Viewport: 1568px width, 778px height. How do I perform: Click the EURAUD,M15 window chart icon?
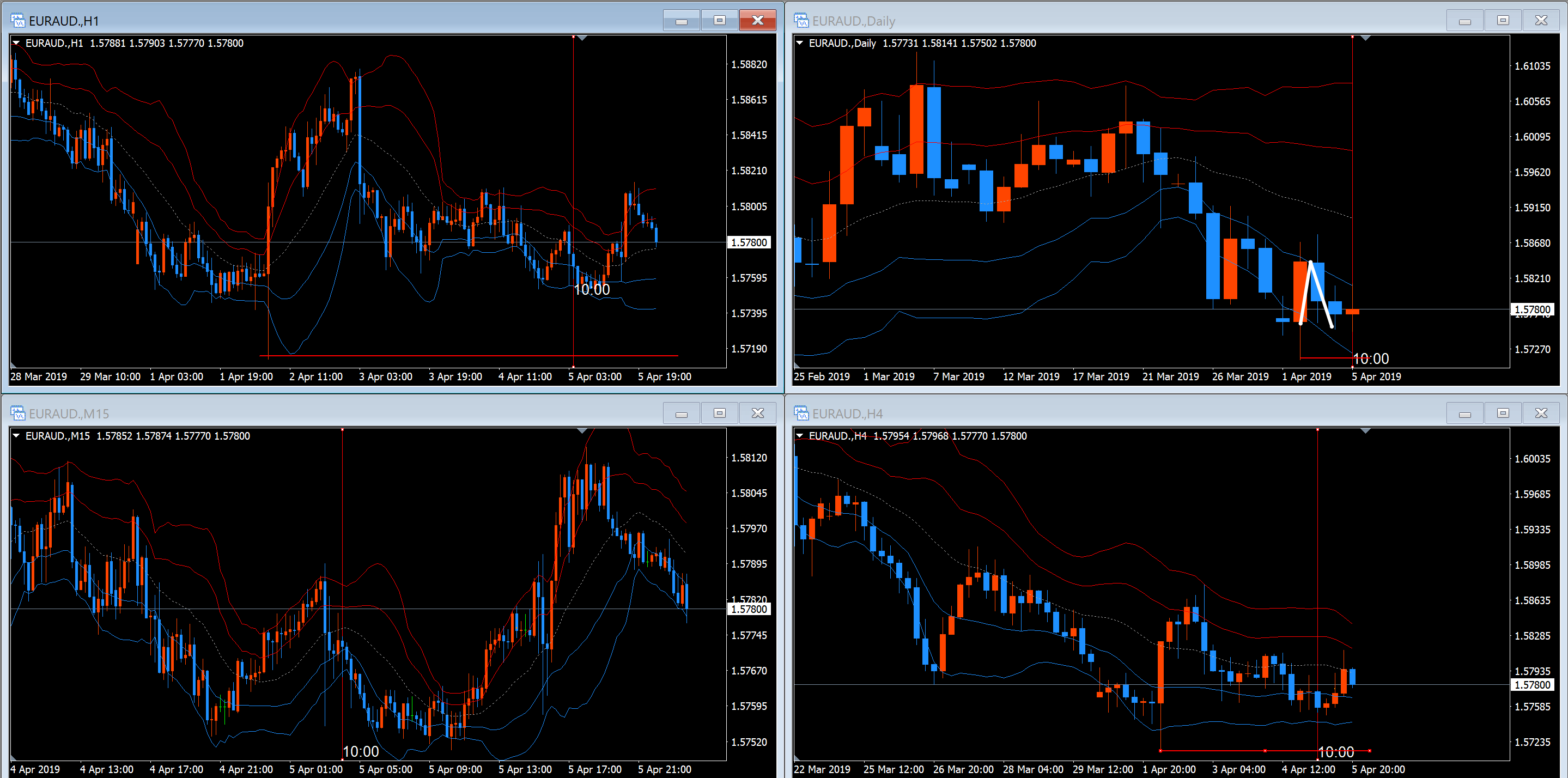click(x=17, y=414)
